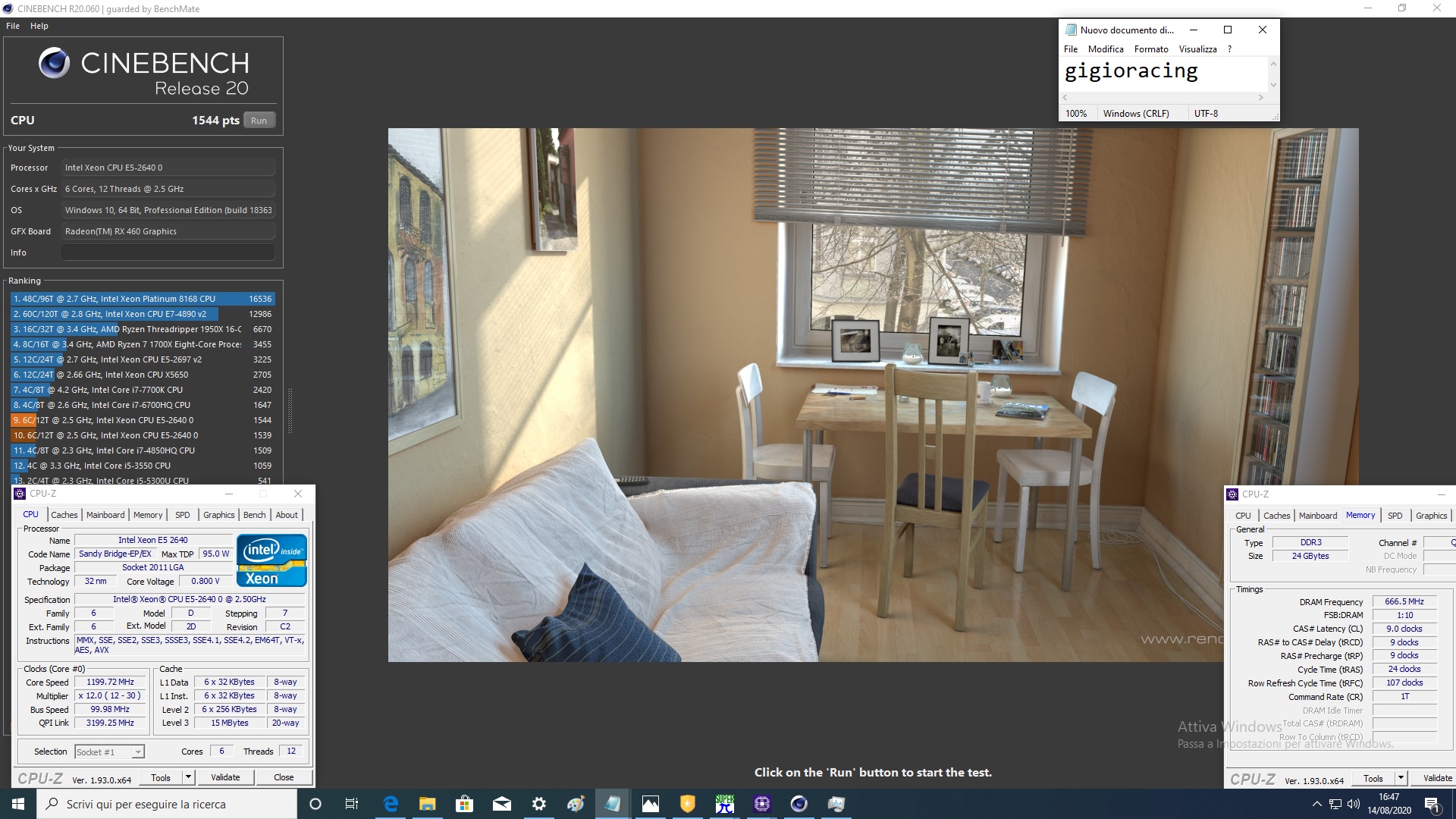This screenshot has height=819, width=1456.
Task: Launch Microsoft Edge from taskbar
Action: point(391,804)
